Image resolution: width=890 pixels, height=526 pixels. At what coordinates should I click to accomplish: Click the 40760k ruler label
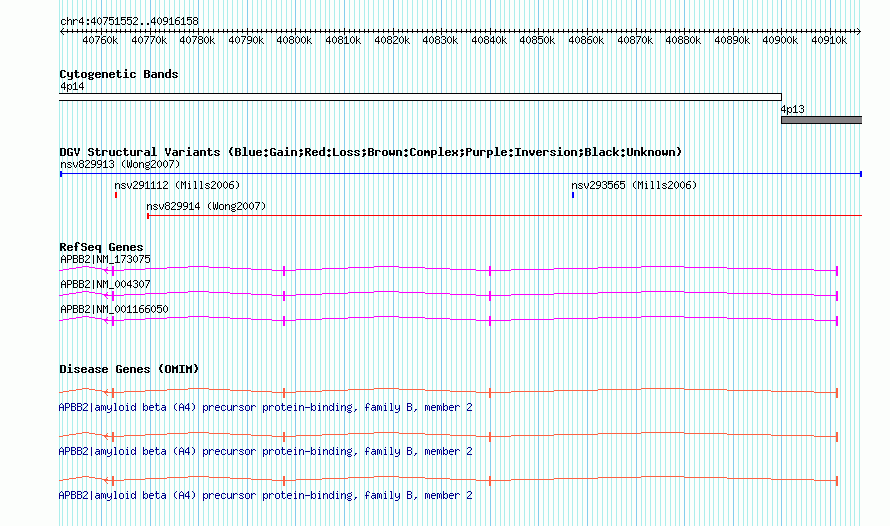tap(100, 40)
